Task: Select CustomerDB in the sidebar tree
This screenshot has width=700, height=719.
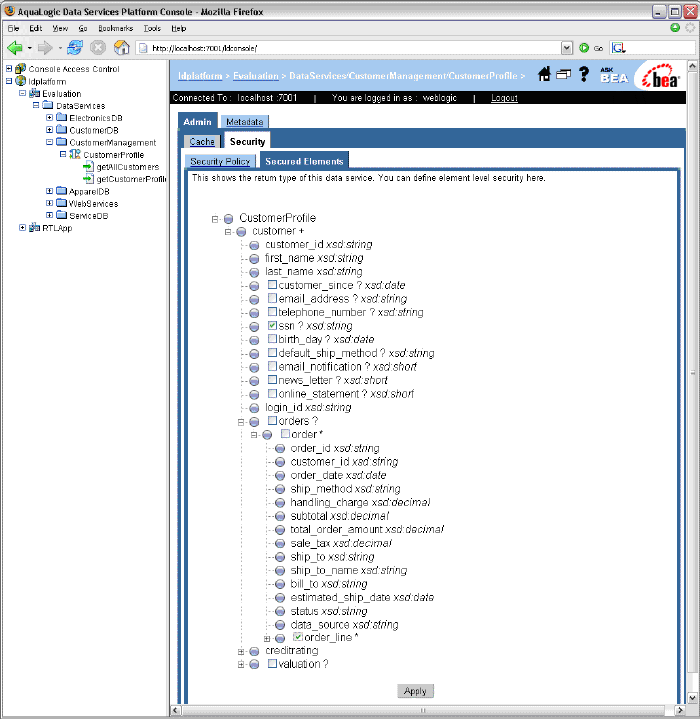Action: click(94, 130)
